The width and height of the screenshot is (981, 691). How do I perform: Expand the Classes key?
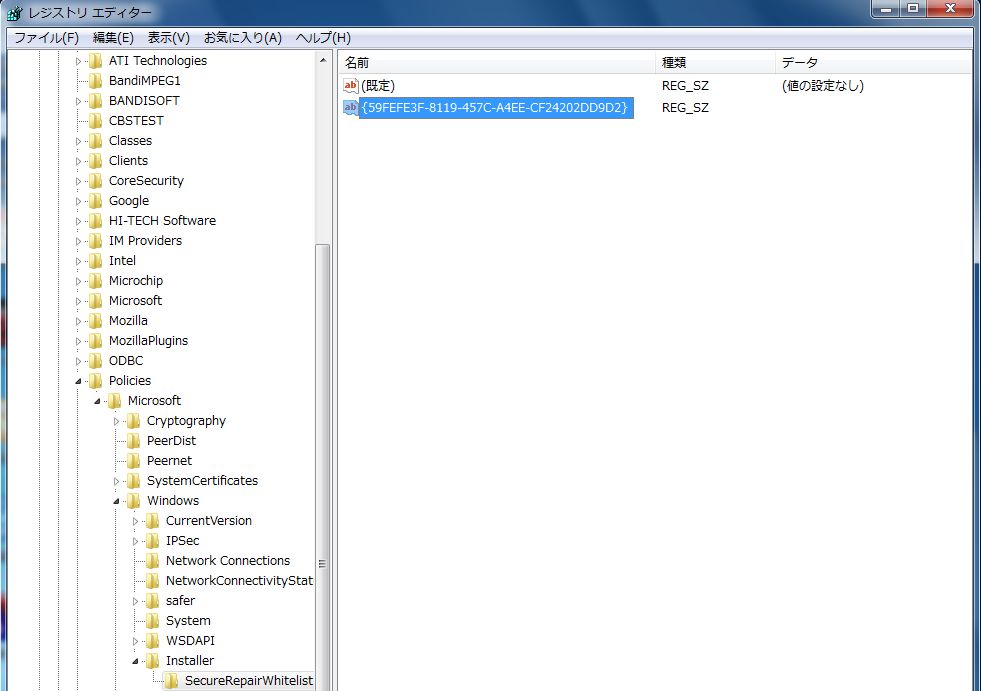78,141
